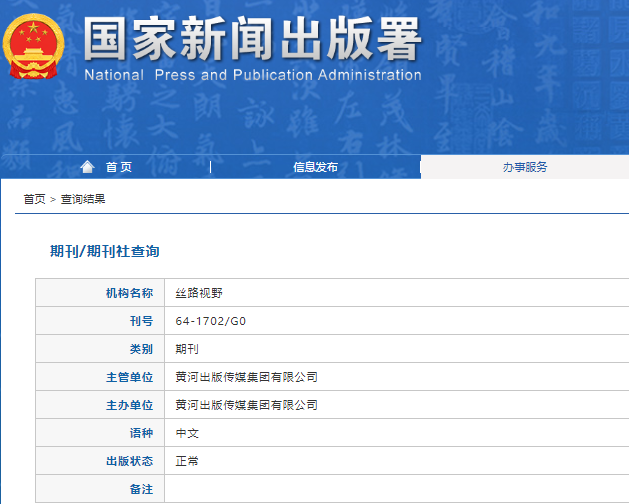629x504 pixels.
Task: Open the 信息发布 navigation tab
Action: pyautogui.click(x=315, y=167)
